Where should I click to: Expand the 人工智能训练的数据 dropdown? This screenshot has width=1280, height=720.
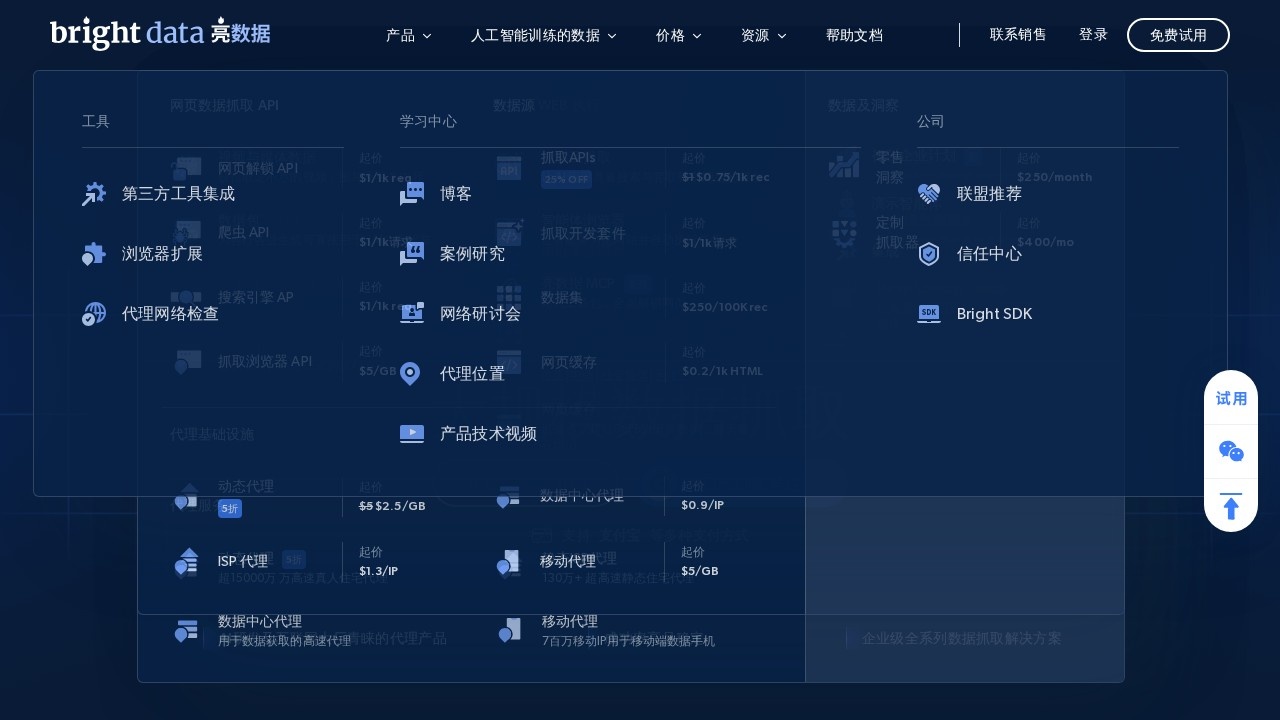point(543,35)
